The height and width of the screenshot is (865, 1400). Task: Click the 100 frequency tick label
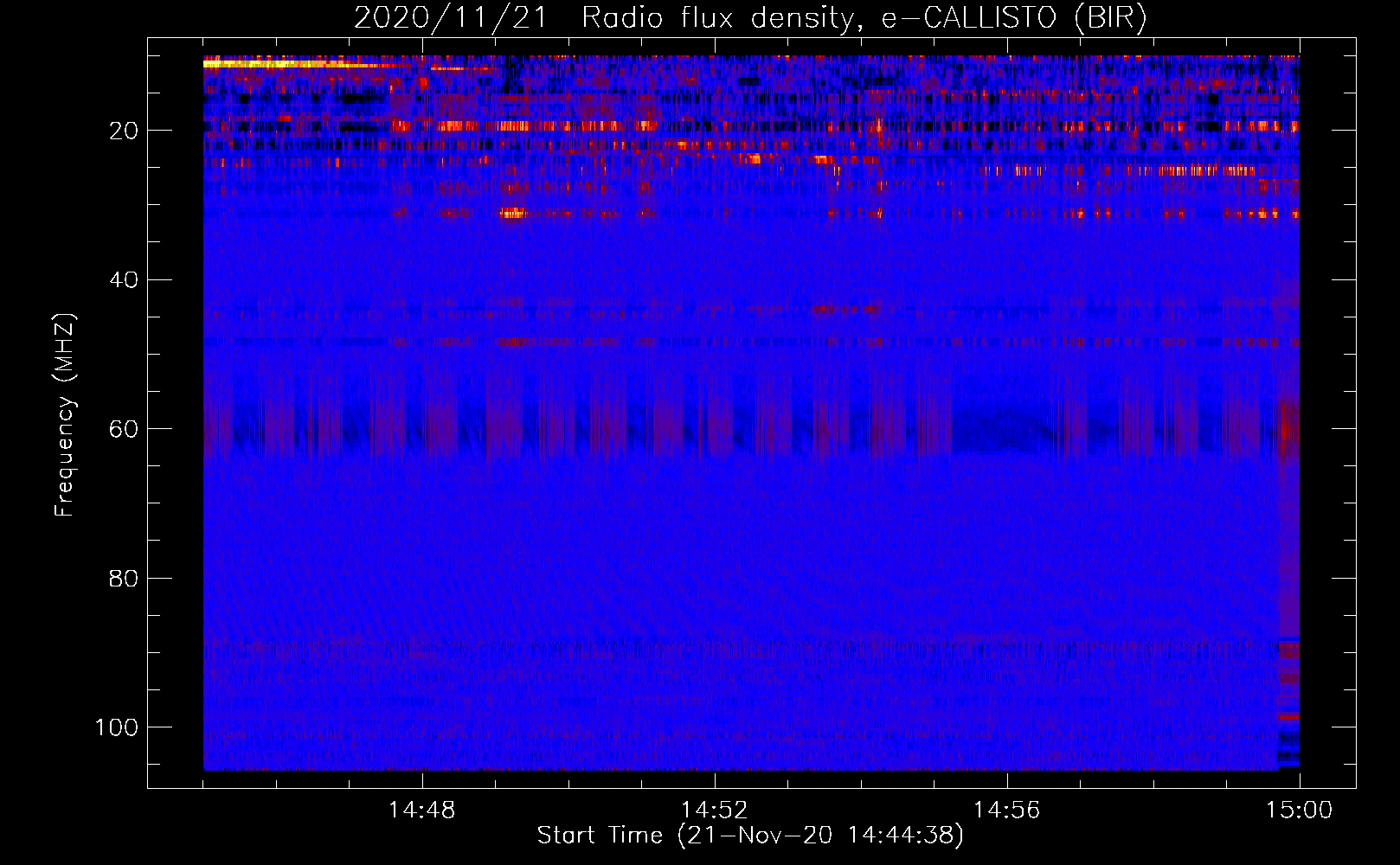point(116,727)
